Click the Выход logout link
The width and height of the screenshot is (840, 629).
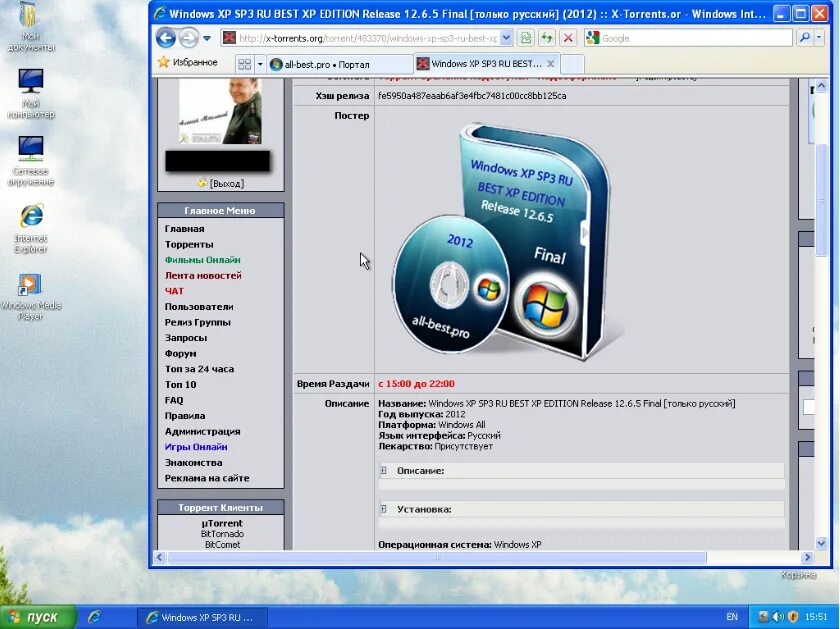(x=226, y=183)
